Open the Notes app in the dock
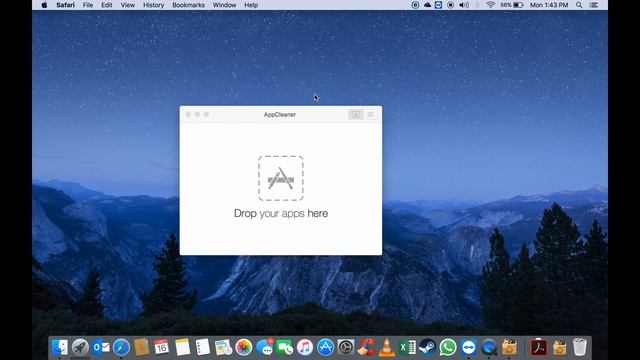This screenshot has width=640, height=360. click(182, 347)
